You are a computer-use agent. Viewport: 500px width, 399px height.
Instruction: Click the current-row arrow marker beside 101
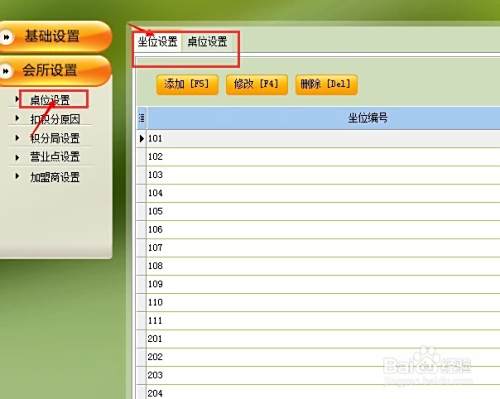point(142,138)
